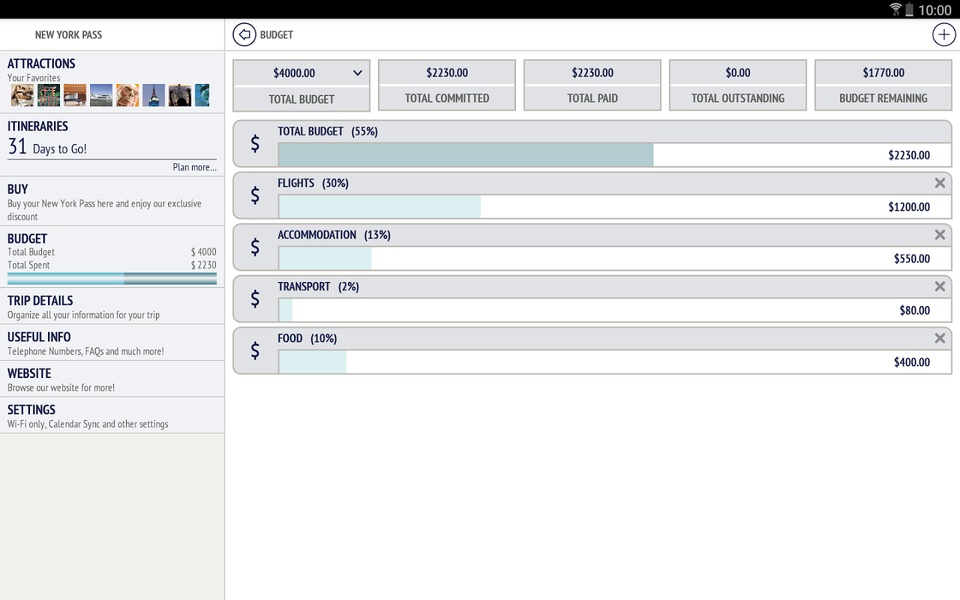The height and width of the screenshot is (600, 960).
Task: Open the red torii gate favorite thumbnail
Action: click(x=48, y=95)
